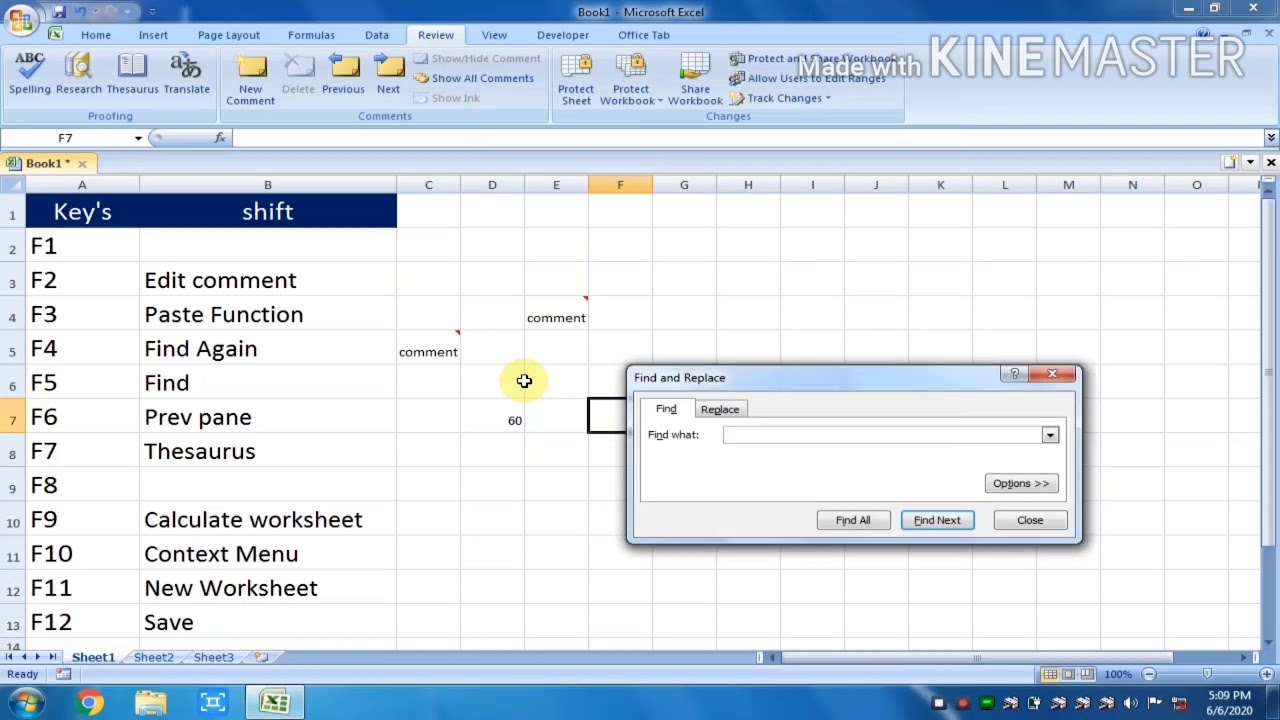The image size is (1280, 720).
Task: Click Protect Sheet
Action: pyautogui.click(x=576, y=80)
